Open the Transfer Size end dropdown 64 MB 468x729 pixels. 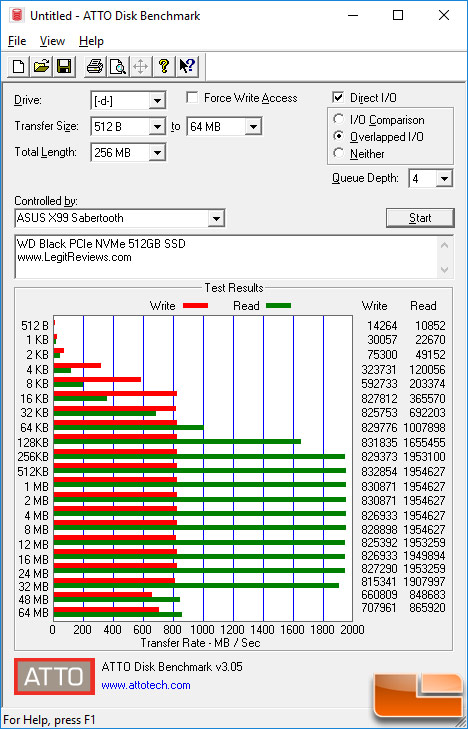click(253, 126)
